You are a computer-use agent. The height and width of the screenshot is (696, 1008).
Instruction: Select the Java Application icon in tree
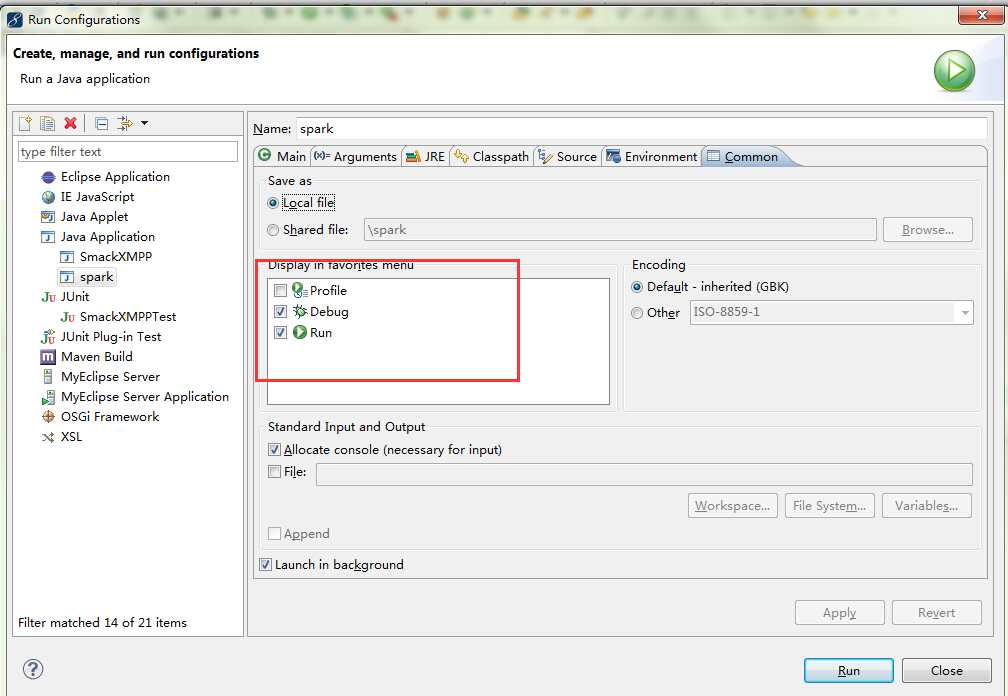tap(48, 236)
